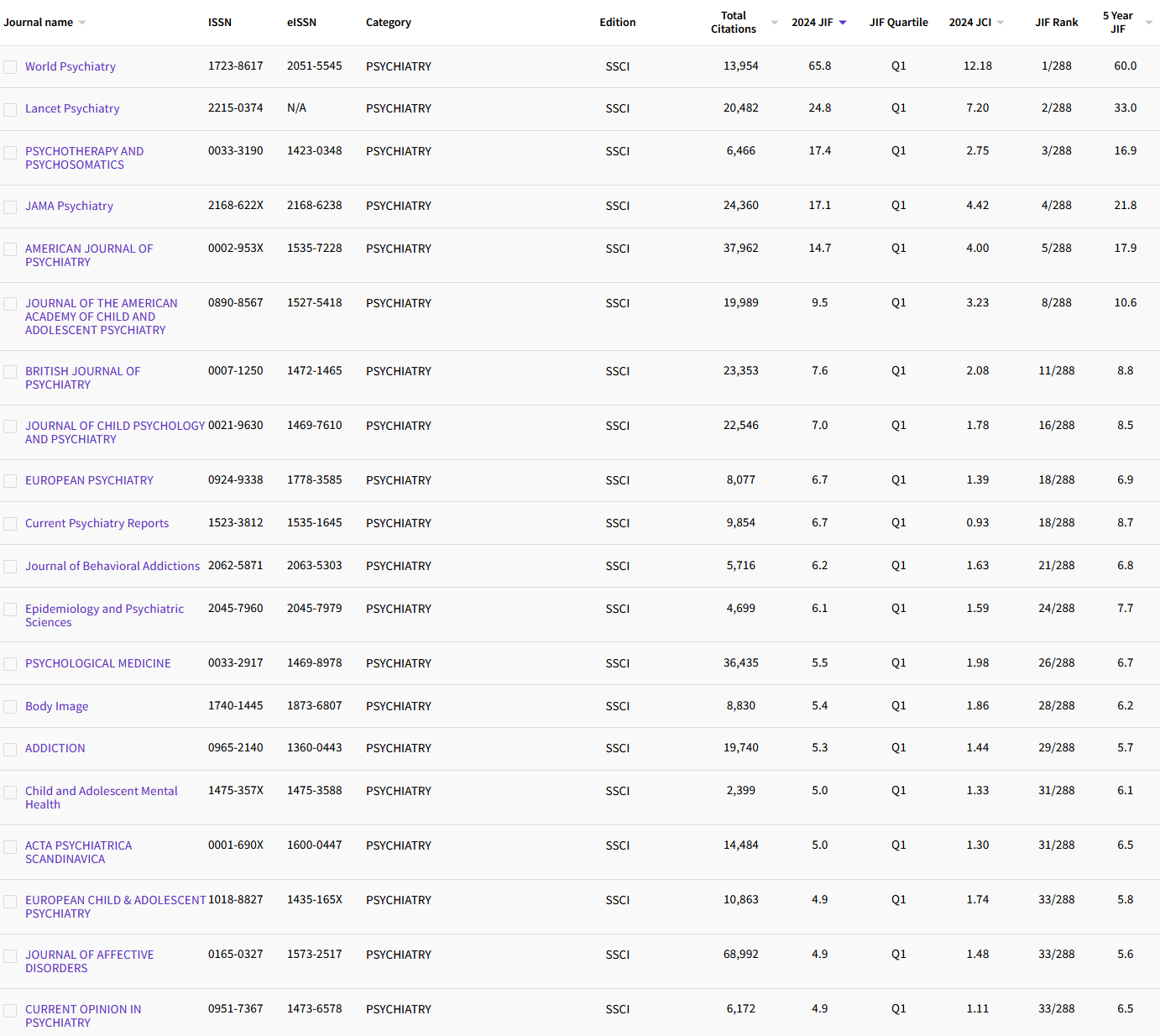Click the Category column header
Viewport: 1160px width, 1036px height.
(389, 23)
